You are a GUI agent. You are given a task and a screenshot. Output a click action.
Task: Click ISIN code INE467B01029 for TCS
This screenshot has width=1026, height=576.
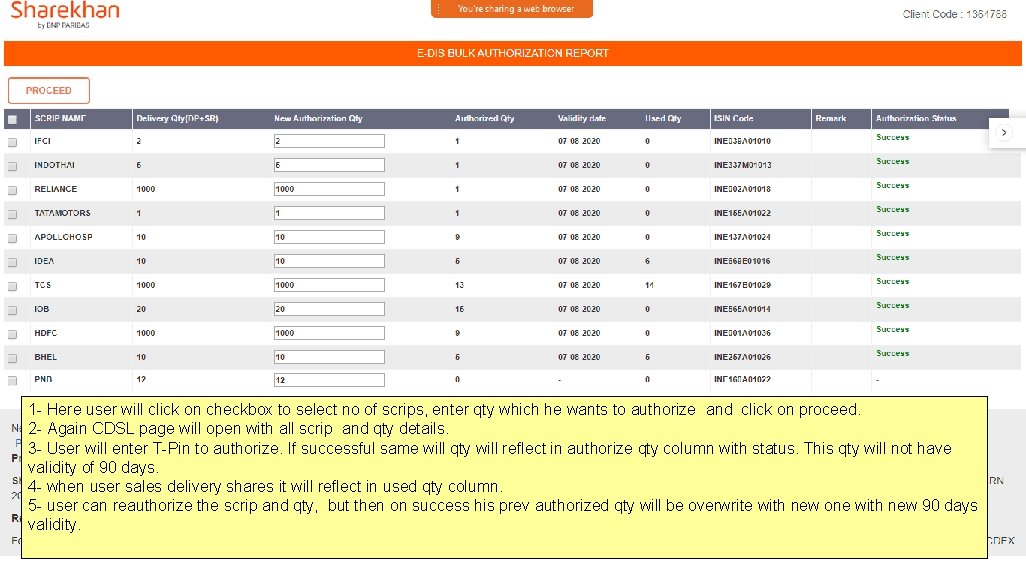coord(742,285)
